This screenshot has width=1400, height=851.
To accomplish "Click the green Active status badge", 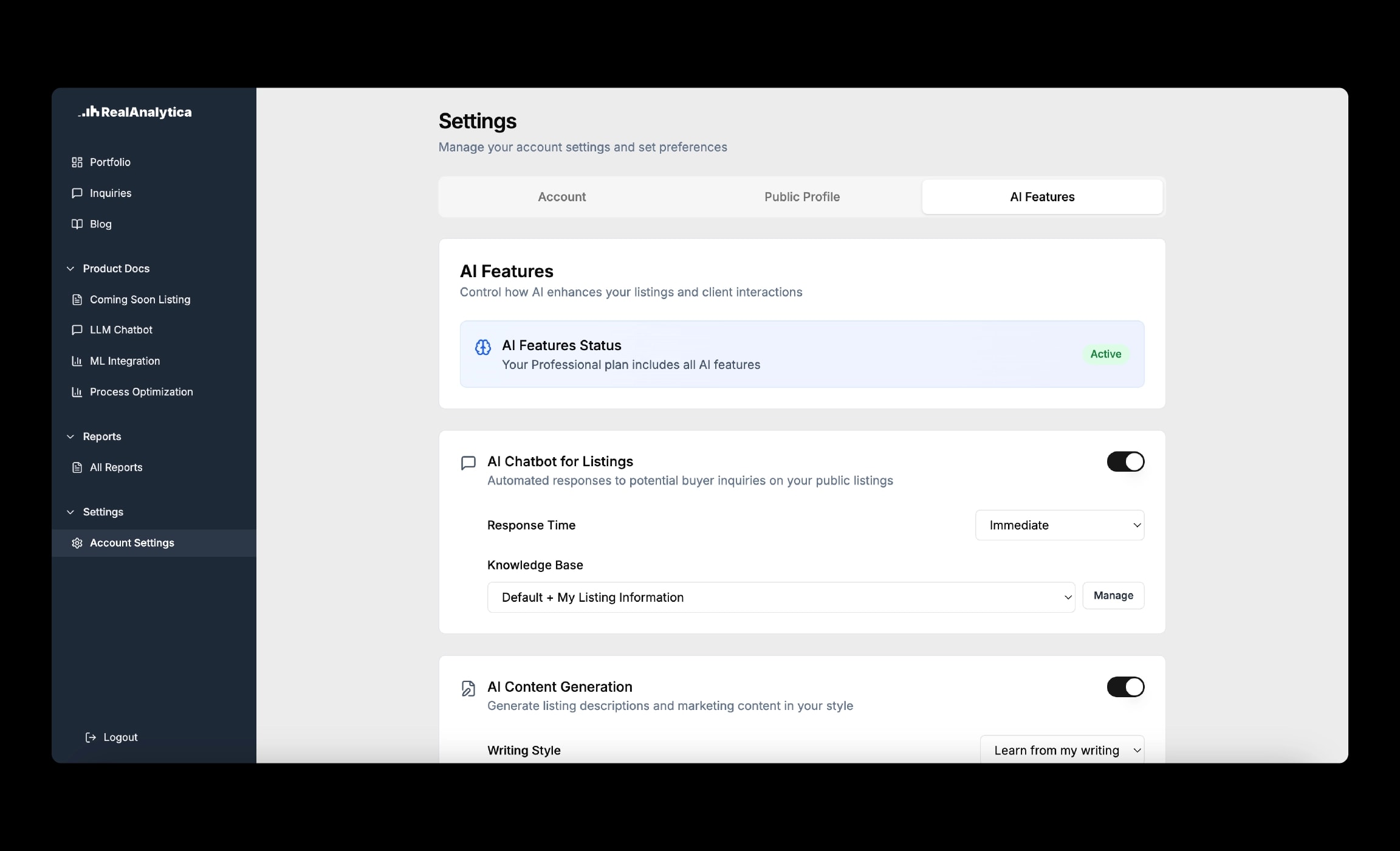I will coord(1105,354).
